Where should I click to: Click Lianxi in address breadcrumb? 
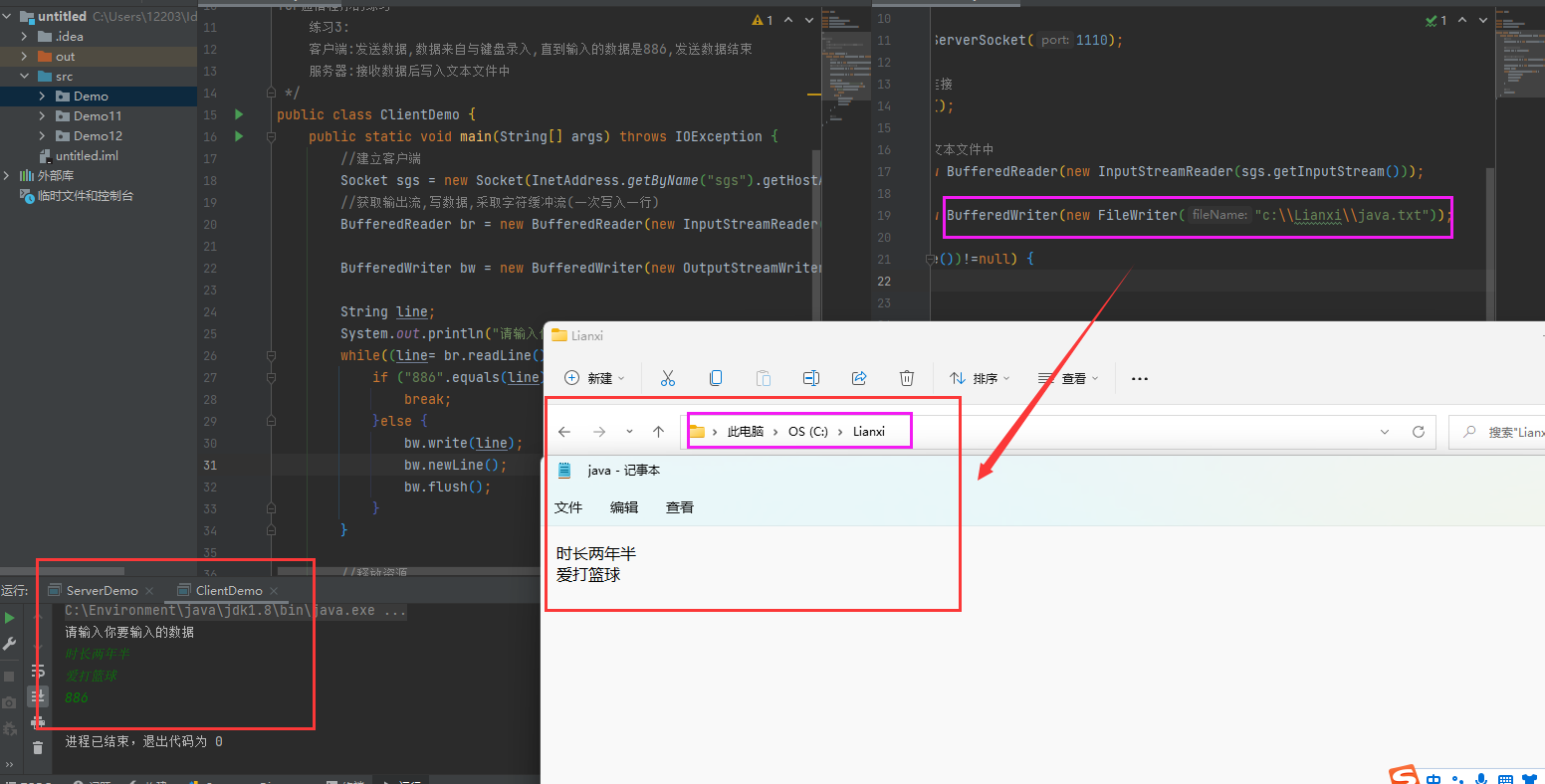869,431
